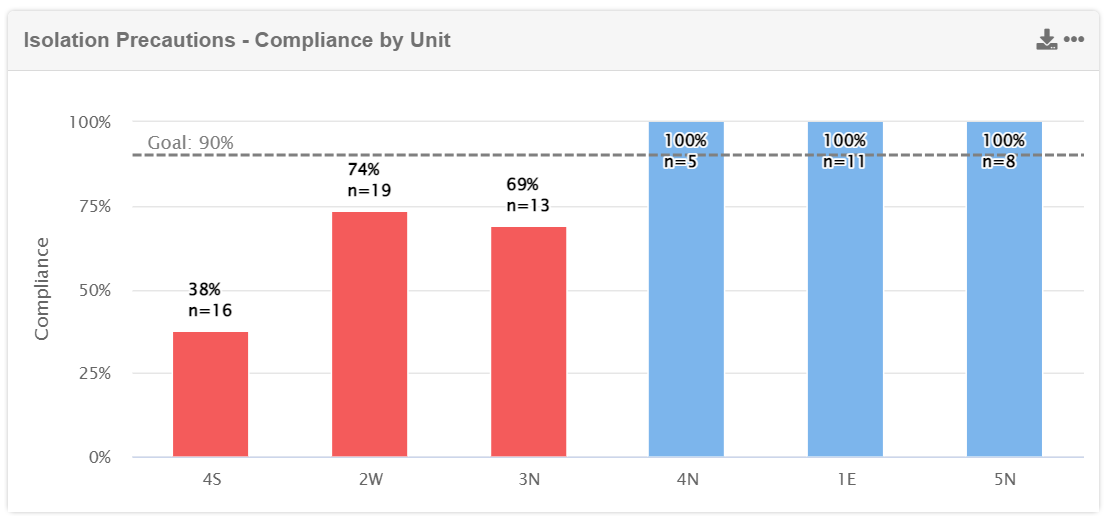Viewport: 1111px width, 524px height.
Task: Select the red 2W bar
Action: point(369,334)
